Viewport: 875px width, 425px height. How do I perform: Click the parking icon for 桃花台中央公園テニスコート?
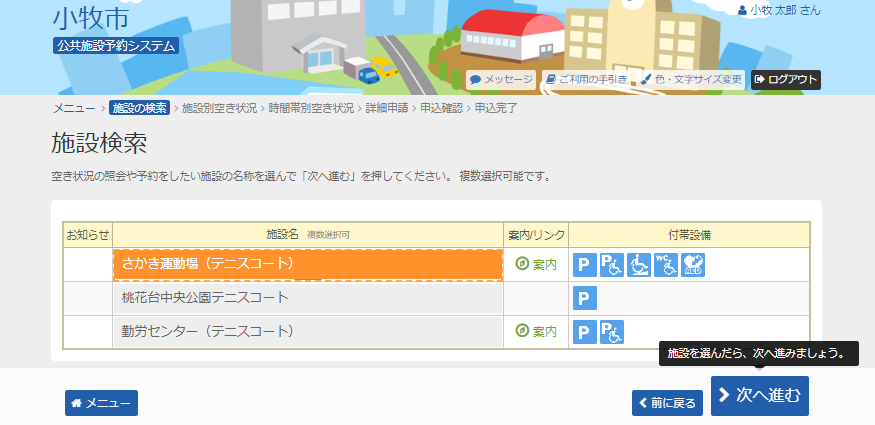tap(585, 298)
